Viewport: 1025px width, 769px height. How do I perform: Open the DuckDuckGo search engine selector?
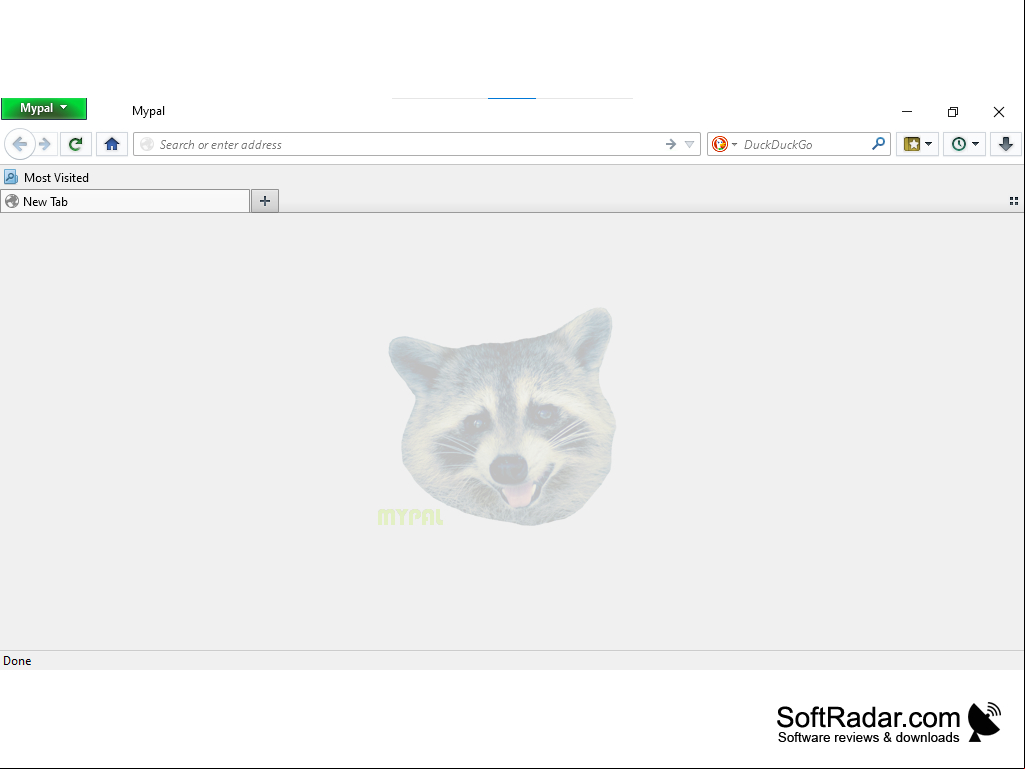[724, 145]
